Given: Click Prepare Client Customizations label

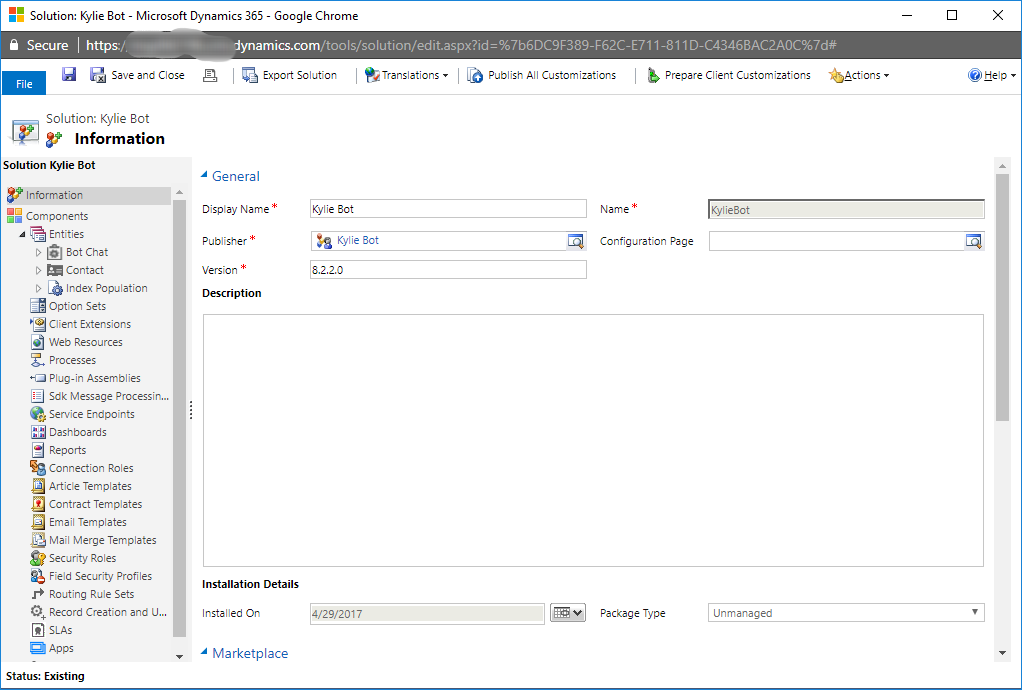Looking at the screenshot, I should (737, 76).
